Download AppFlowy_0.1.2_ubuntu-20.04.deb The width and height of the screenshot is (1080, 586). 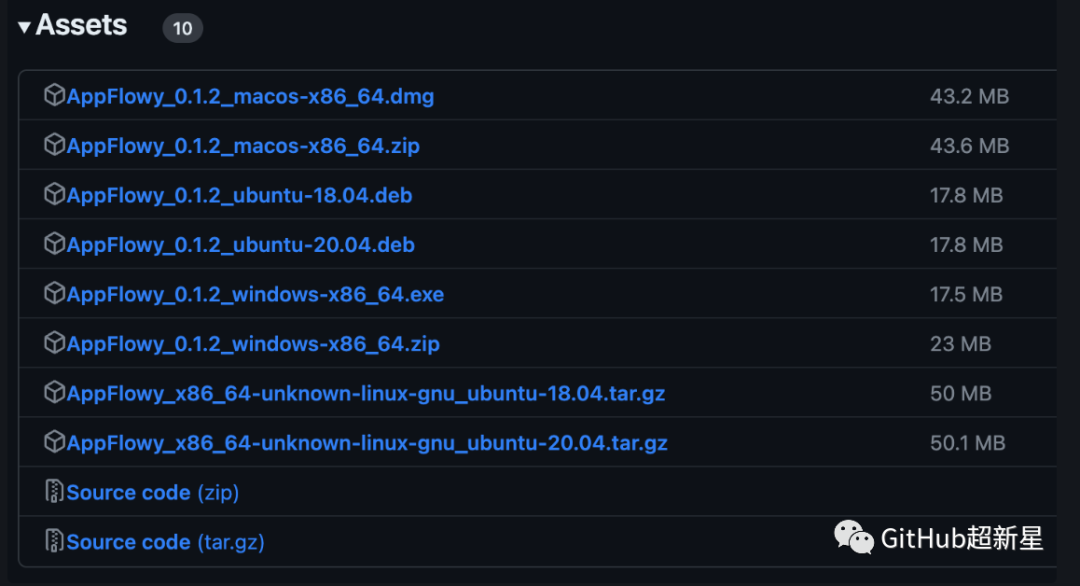point(240,245)
